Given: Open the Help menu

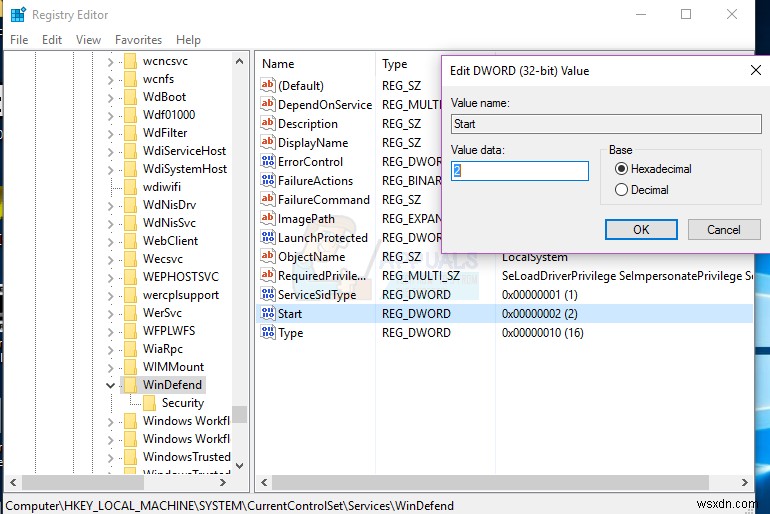Looking at the screenshot, I should [x=188, y=40].
